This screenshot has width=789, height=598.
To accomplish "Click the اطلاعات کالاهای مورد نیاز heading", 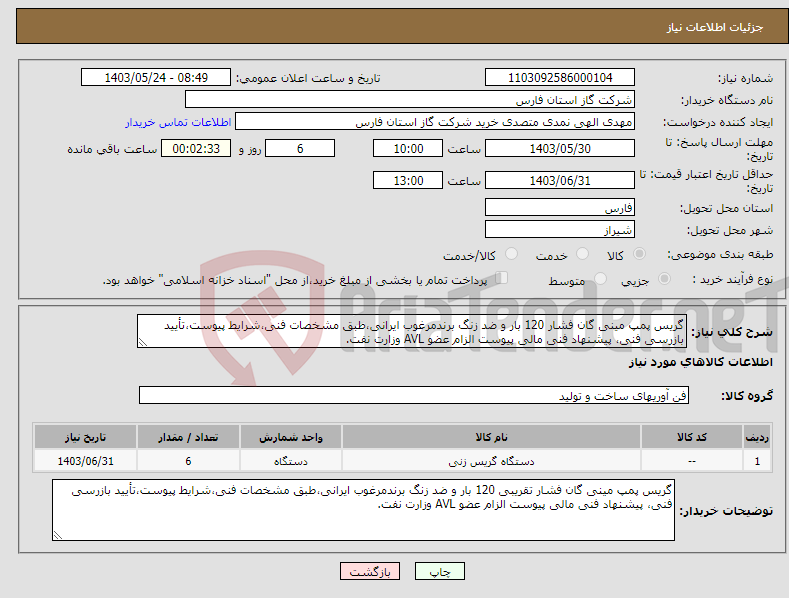I will (700, 362).
